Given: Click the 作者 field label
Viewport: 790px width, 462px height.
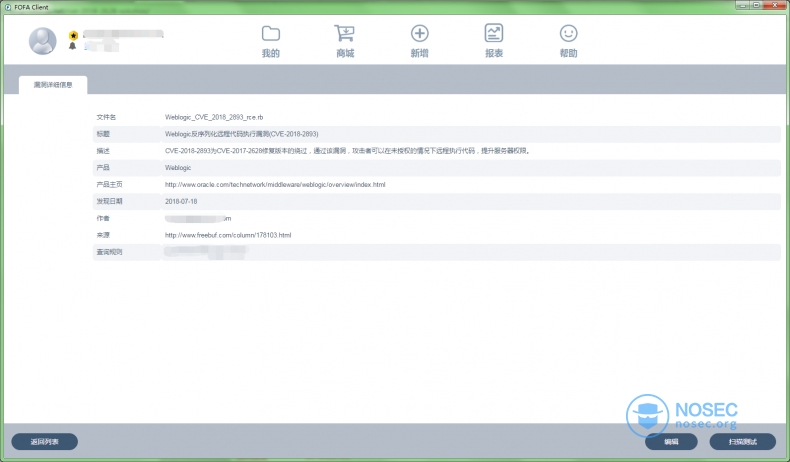Looking at the screenshot, I should click(103, 218).
